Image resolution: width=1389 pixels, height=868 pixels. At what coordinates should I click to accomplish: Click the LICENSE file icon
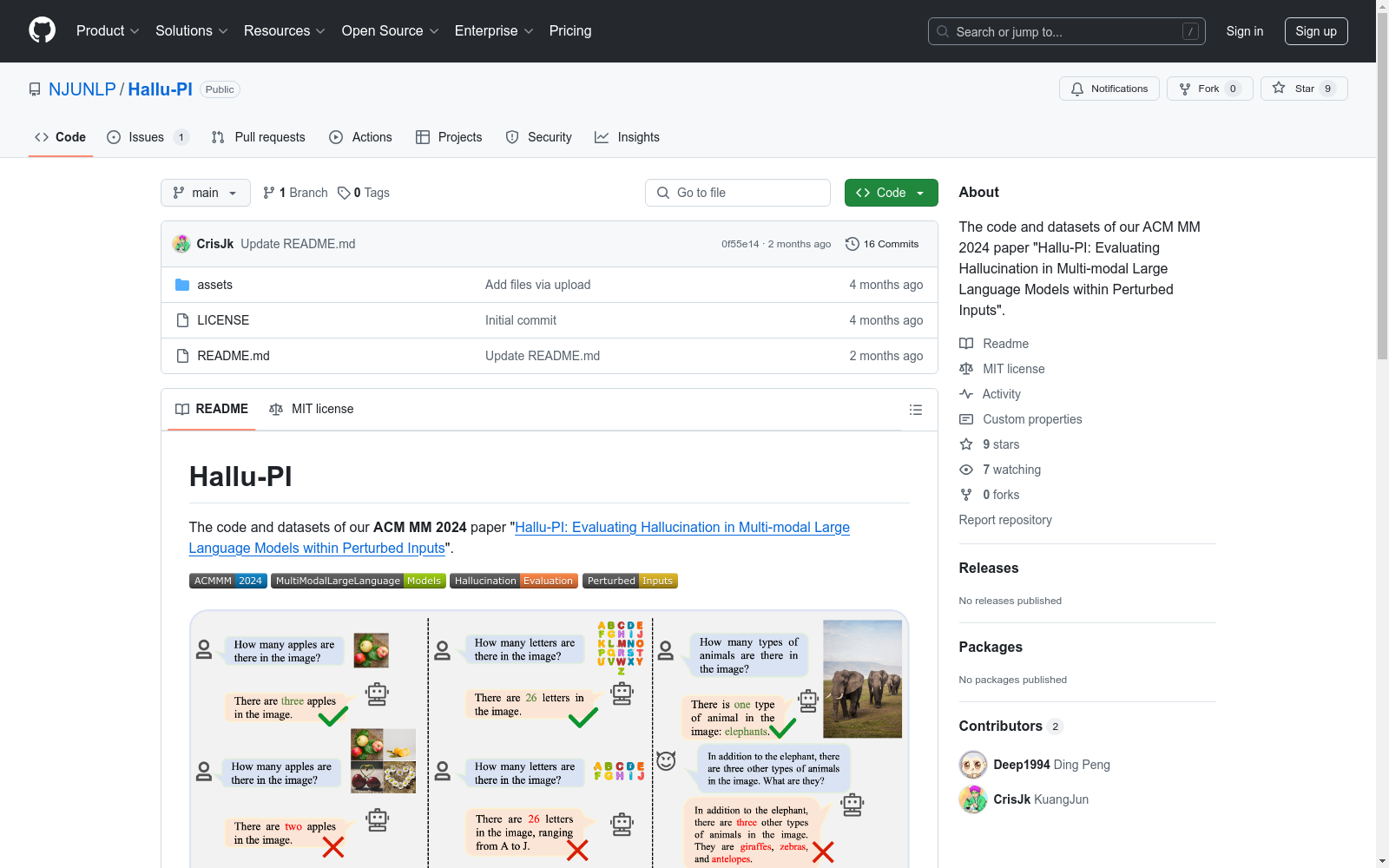[182, 320]
